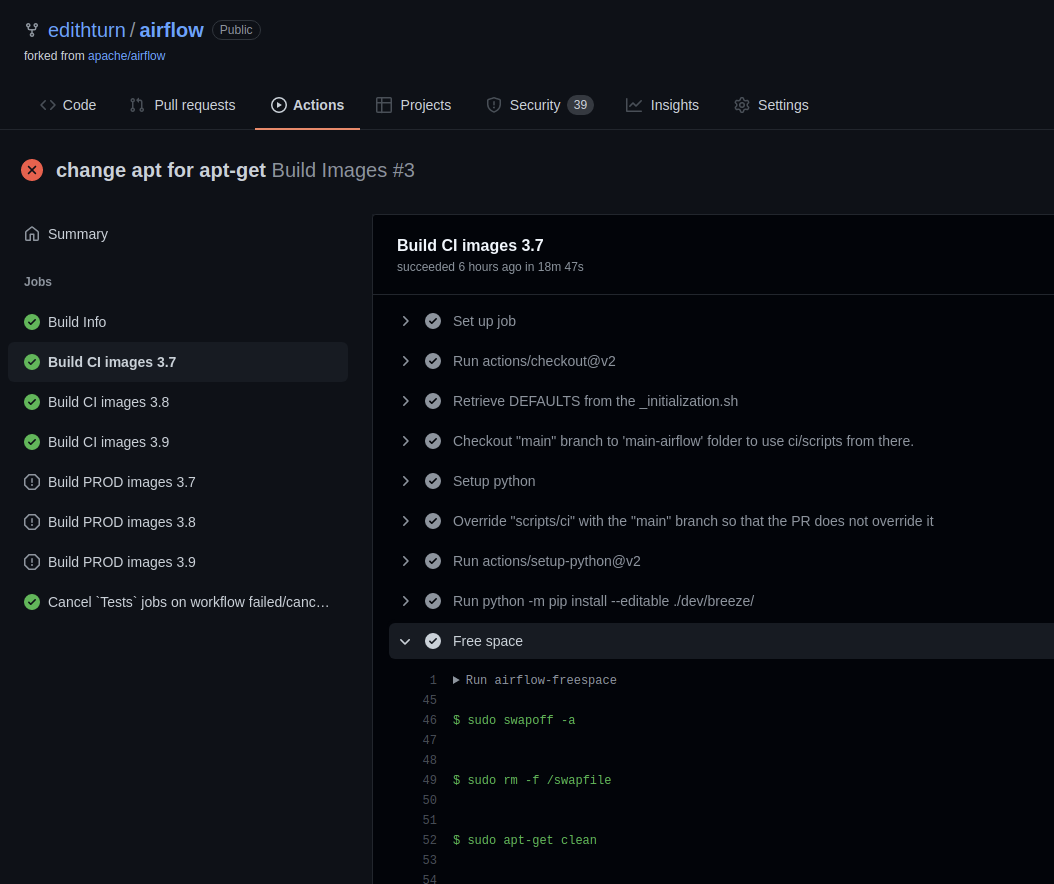Open the Projects tab
The width and height of the screenshot is (1054, 884).
tap(413, 105)
